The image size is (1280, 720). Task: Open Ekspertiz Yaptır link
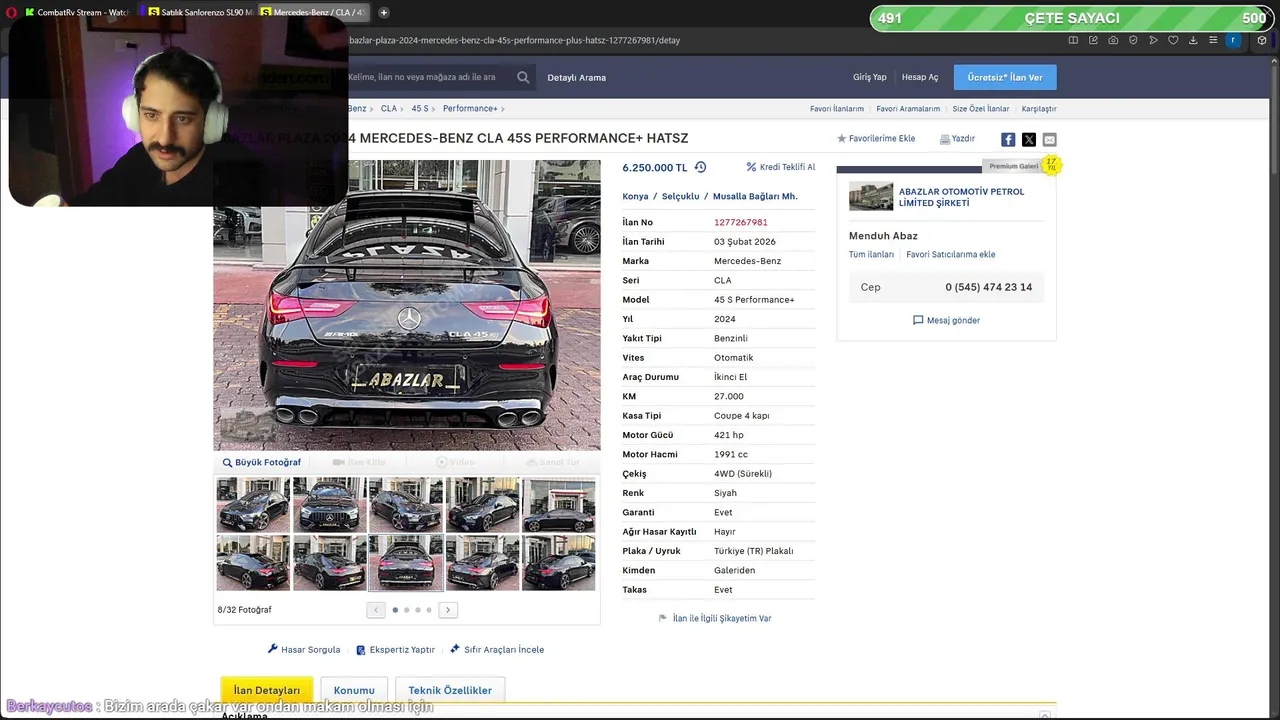pos(395,649)
